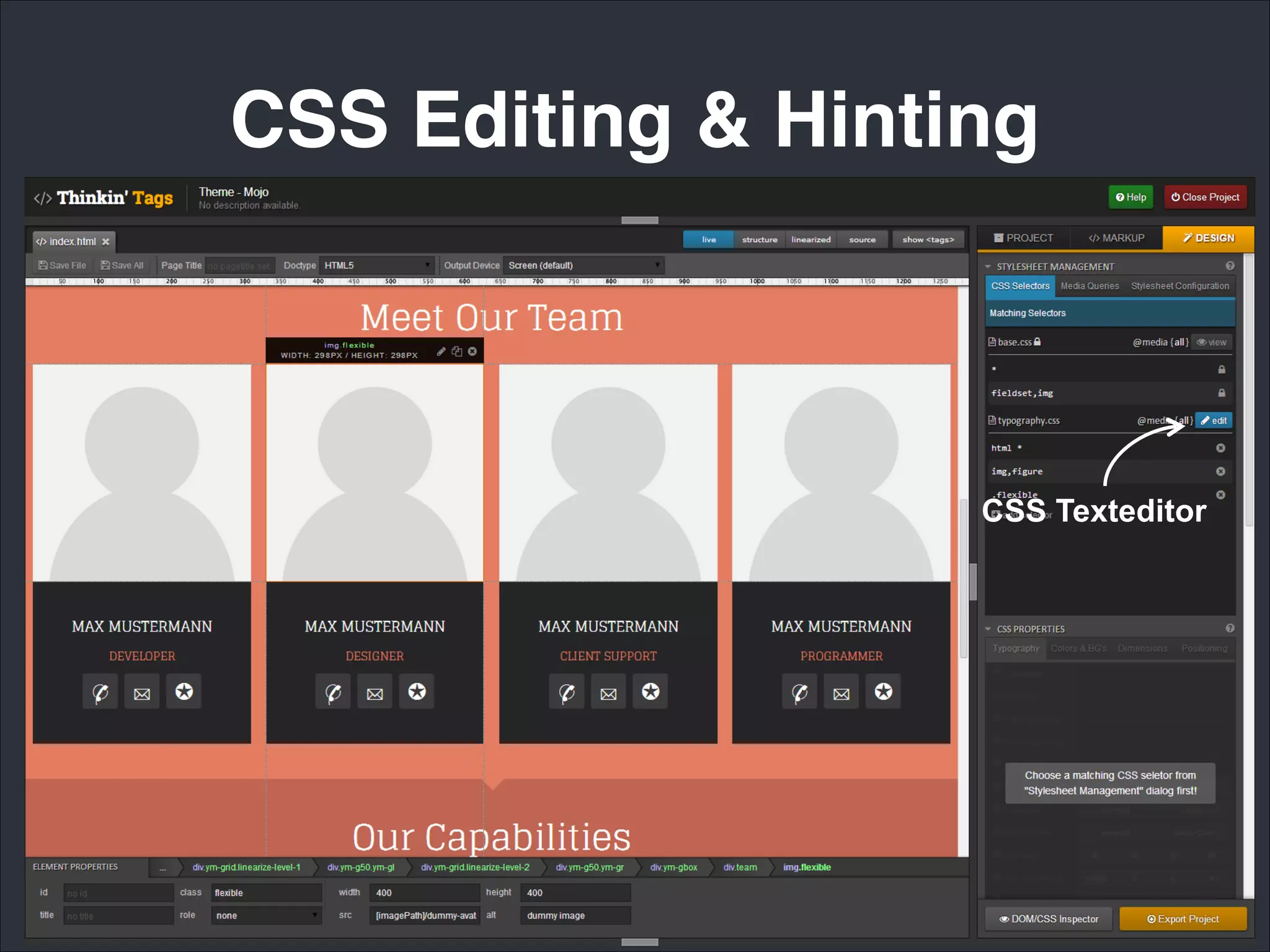Click the feather icon under Developer card
Screen dimensions: 1270x952
point(100,692)
